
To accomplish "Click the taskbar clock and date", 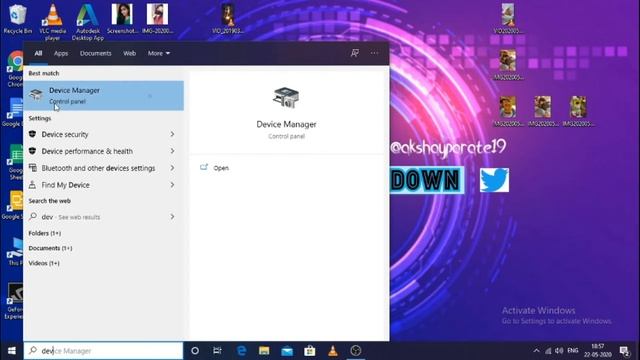I will pyautogui.click(x=597, y=351).
